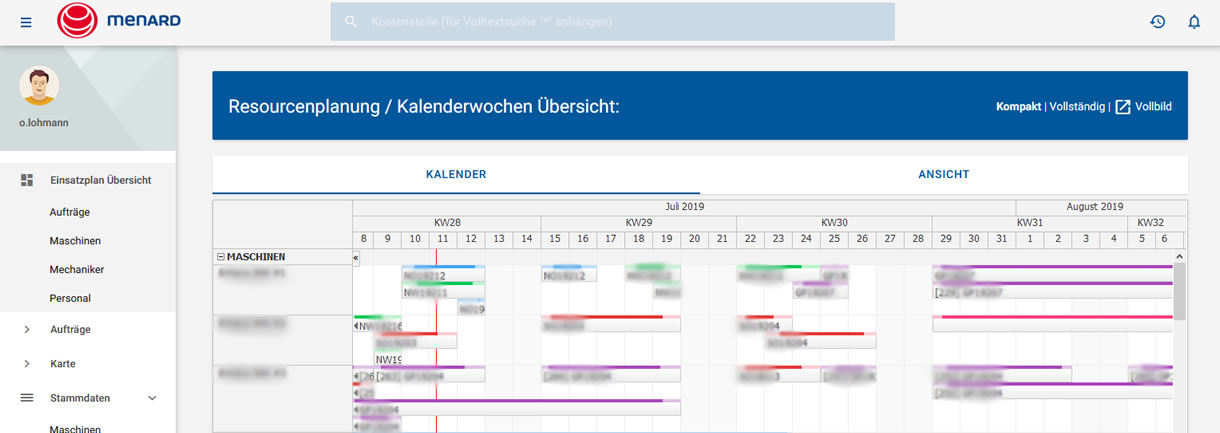Select Maschinen under Einsatzplan Übersicht
1220x433 pixels.
pos(75,241)
